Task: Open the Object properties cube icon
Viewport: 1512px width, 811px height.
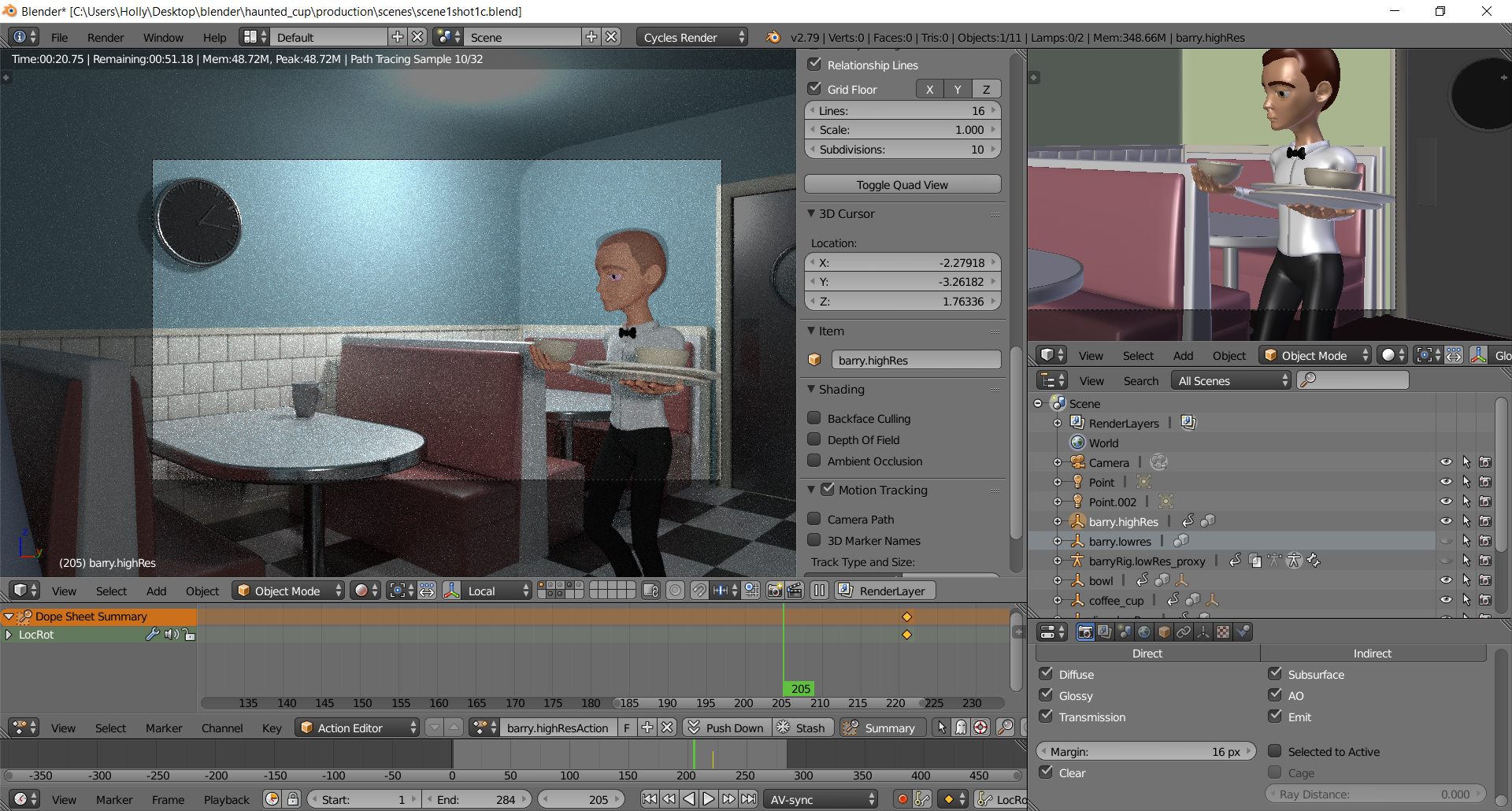Action: (x=1163, y=631)
